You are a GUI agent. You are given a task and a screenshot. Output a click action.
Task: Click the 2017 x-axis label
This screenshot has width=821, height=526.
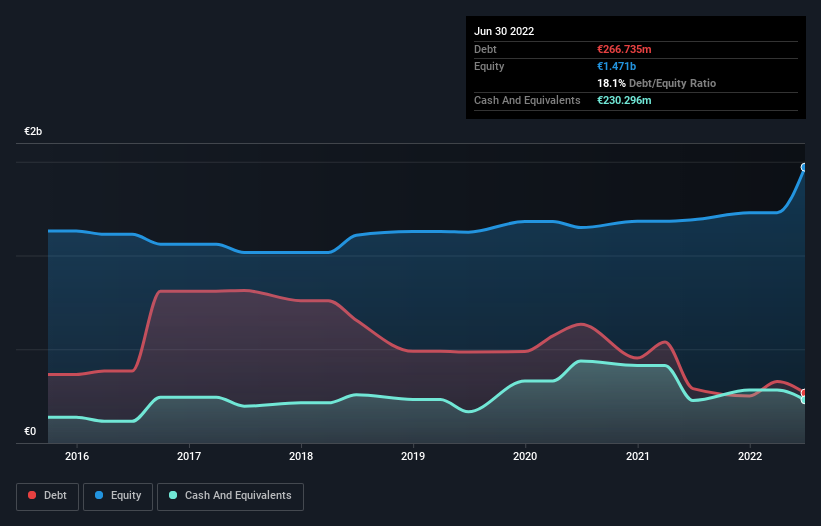pyautogui.click(x=189, y=456)
